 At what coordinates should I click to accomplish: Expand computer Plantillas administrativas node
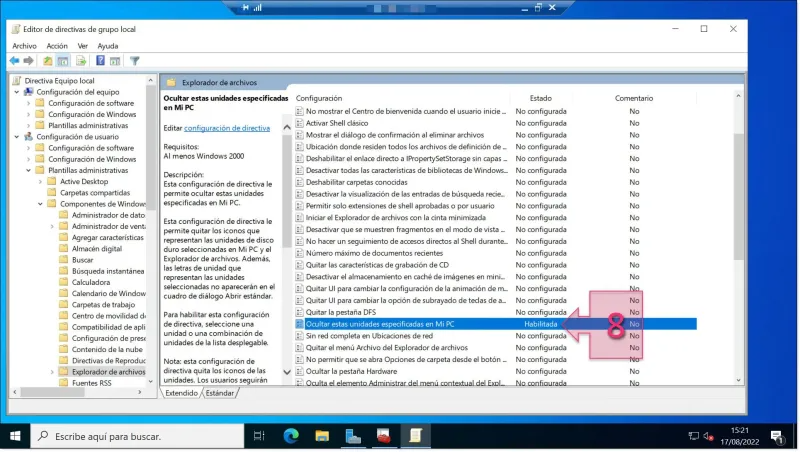point(29,125)
